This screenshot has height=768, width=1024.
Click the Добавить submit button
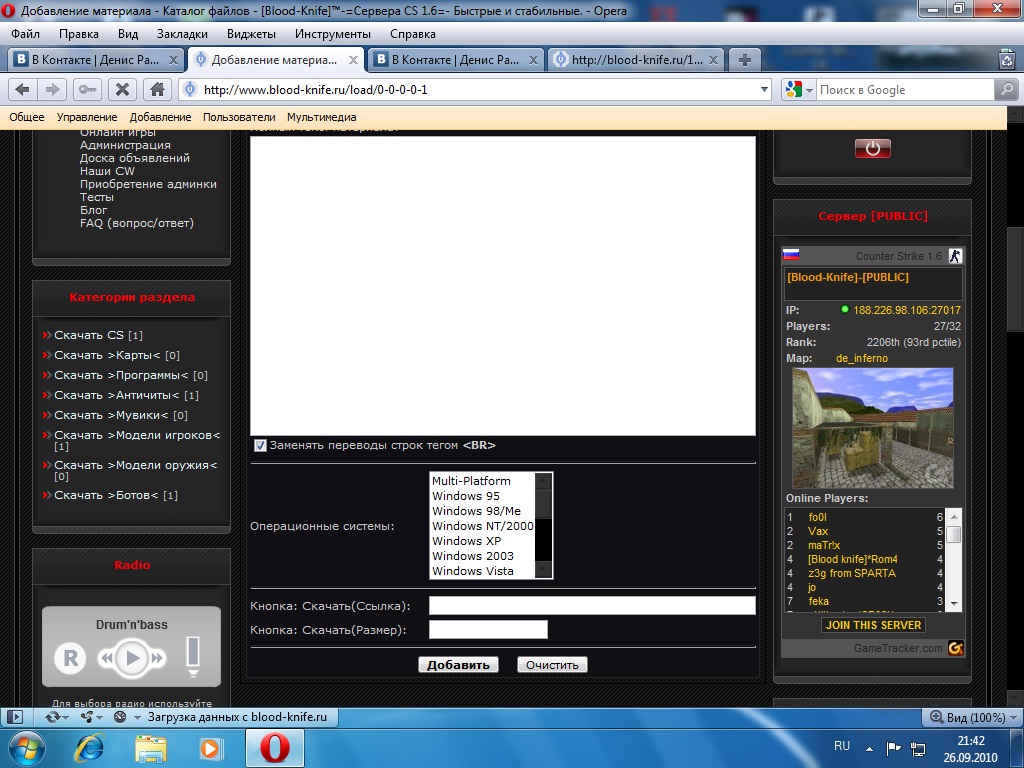tap(458, 665)
